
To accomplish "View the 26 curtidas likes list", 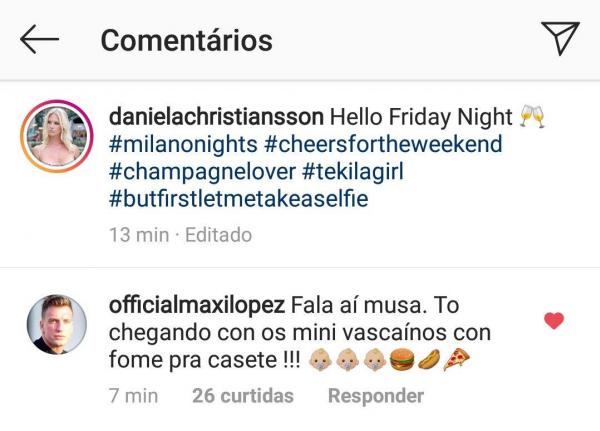I will click(x=243, y=396).
